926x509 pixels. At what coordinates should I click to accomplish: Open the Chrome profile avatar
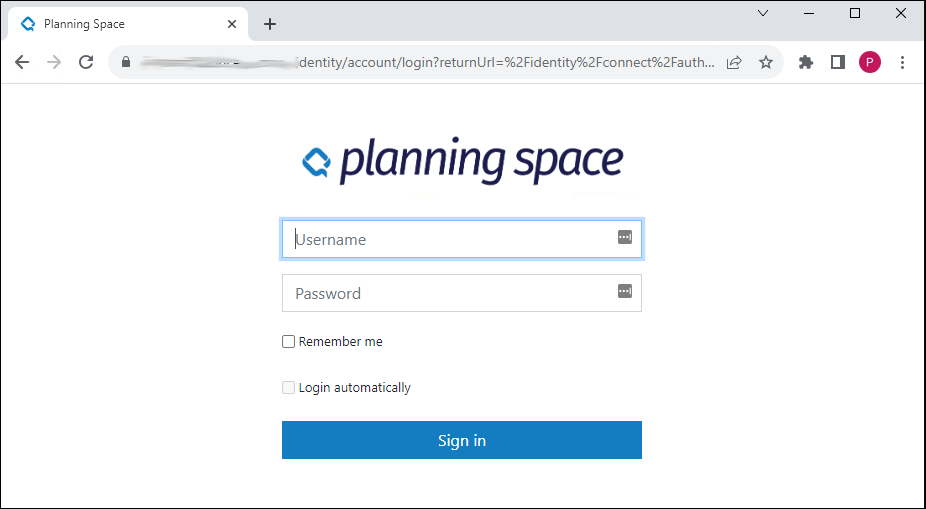(x=870, y=62)
